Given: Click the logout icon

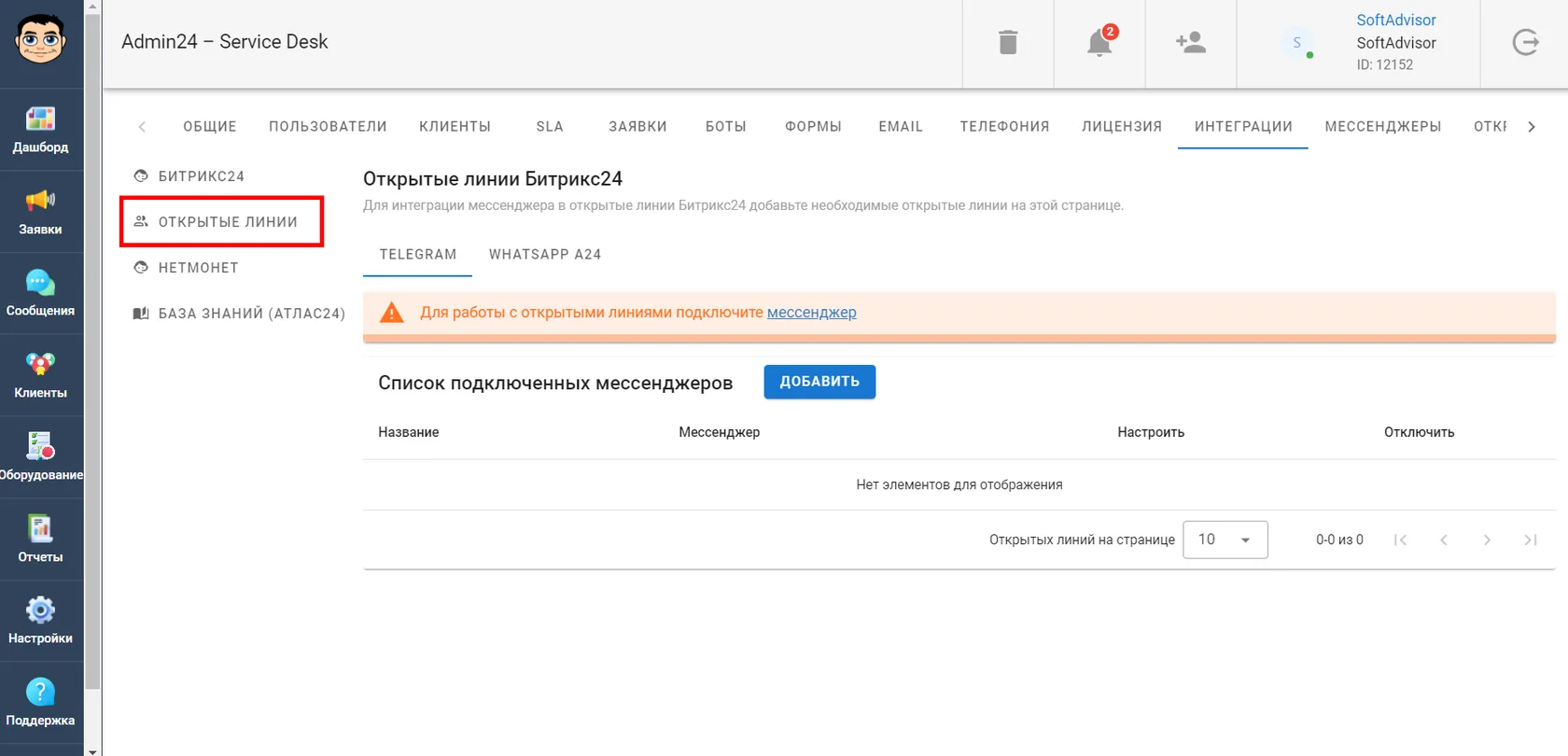Looking at the screenshot, I should [x=1525, y=42].
